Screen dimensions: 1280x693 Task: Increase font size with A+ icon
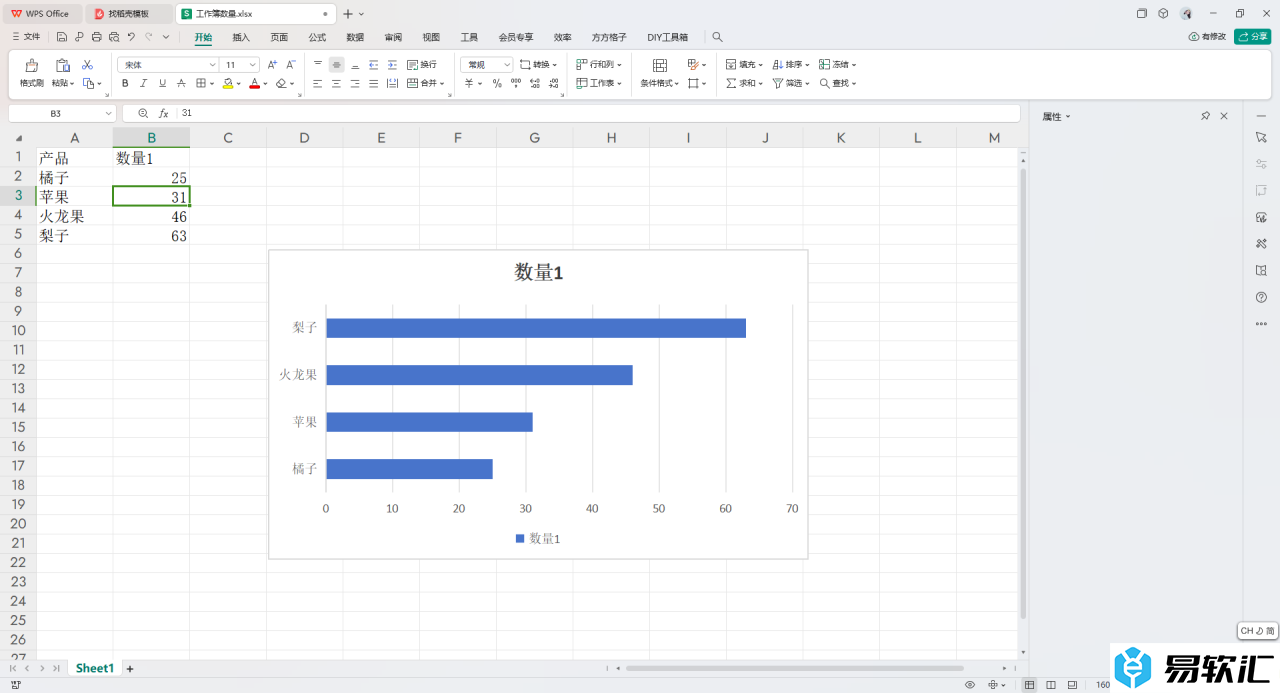tap(273, 64)
